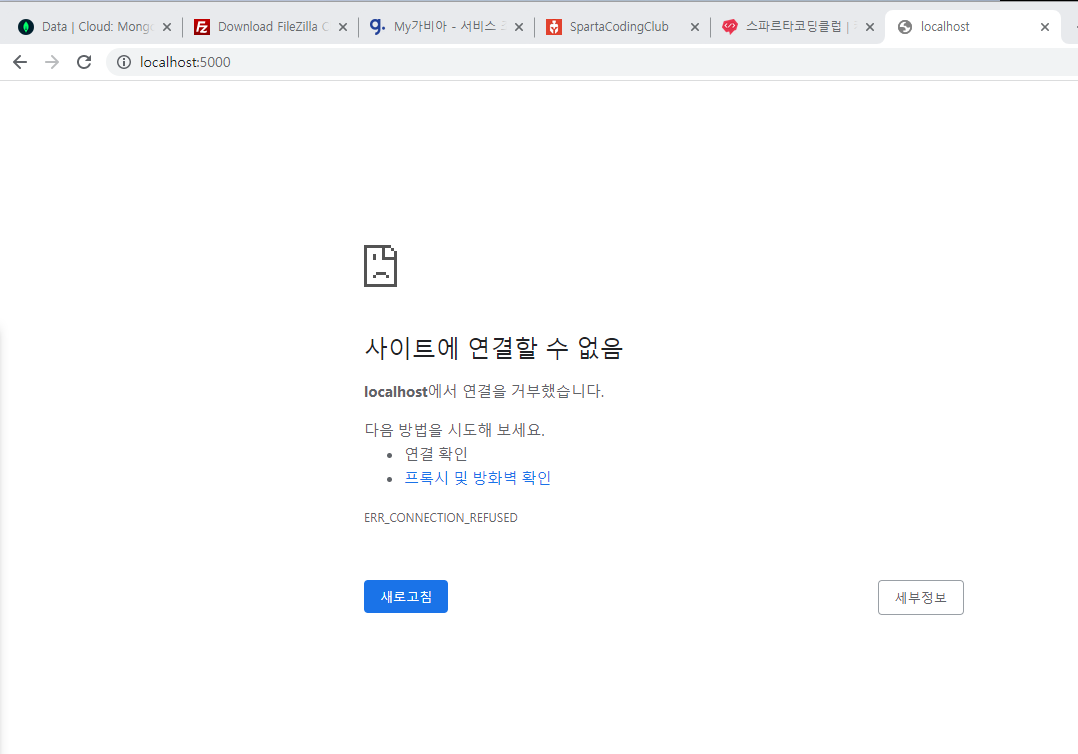1078x754 pixels.
Task: Click the sad page error icon
Action: (380, 266)
